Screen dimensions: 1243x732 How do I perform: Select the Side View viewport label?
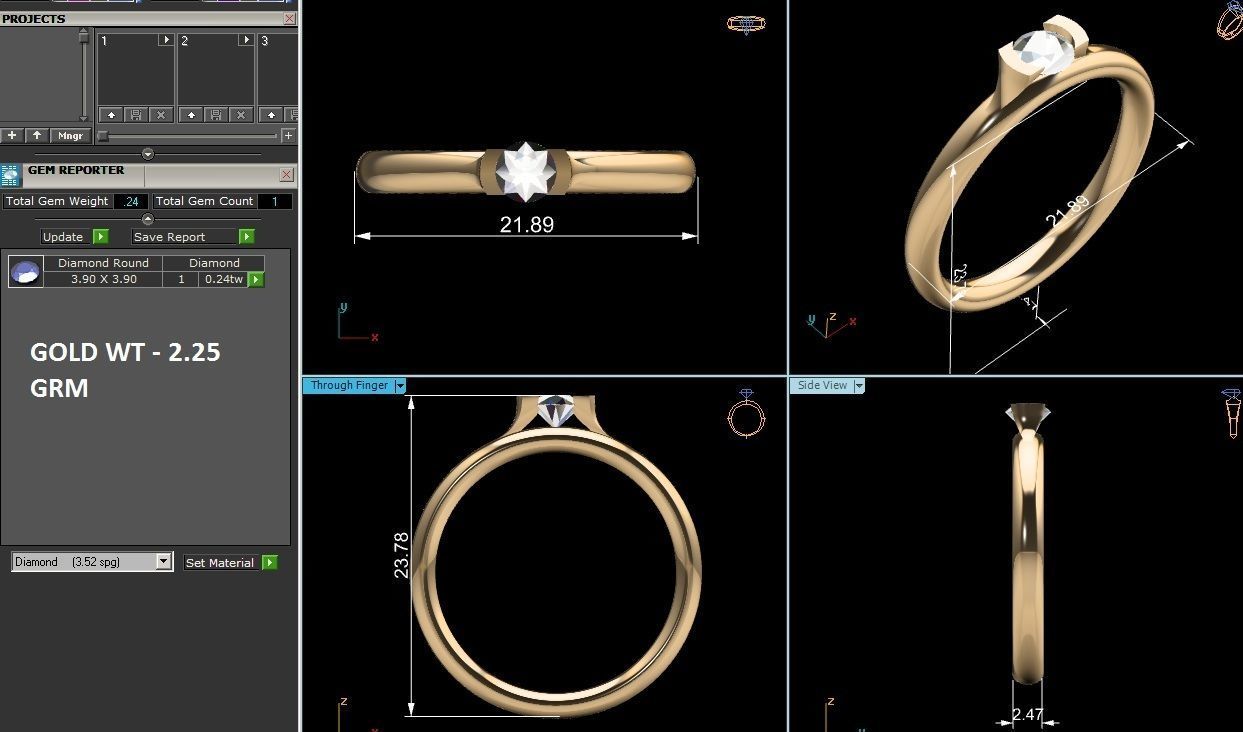[x=822, y=386]
